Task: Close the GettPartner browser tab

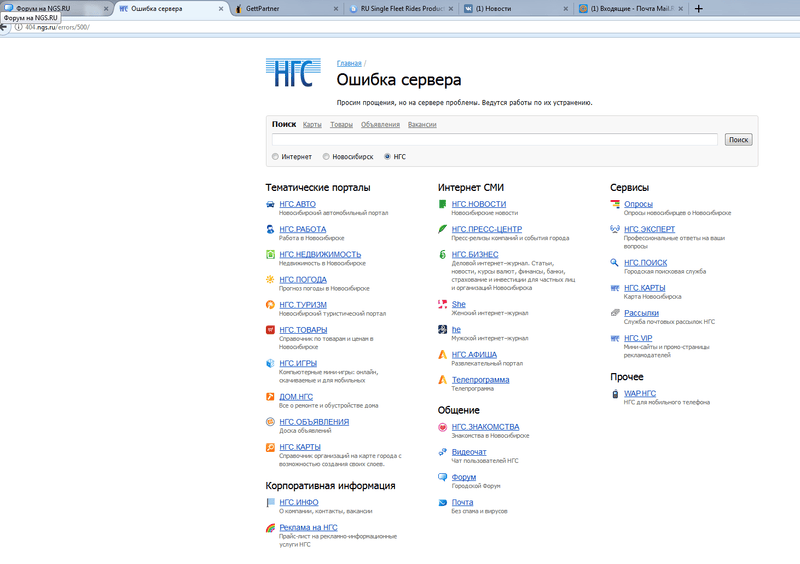Action: [336, 9]
